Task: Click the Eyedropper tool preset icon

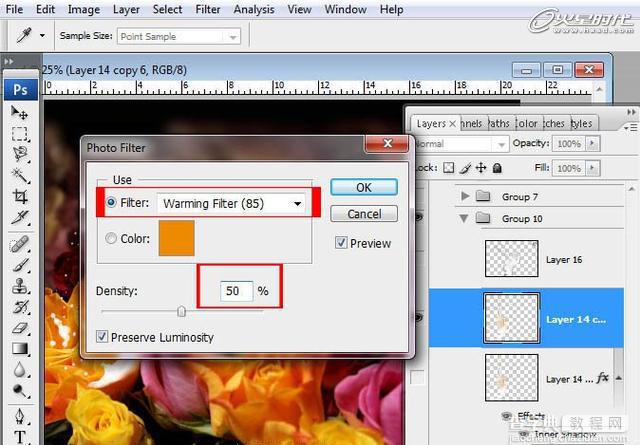Action: 24,36
